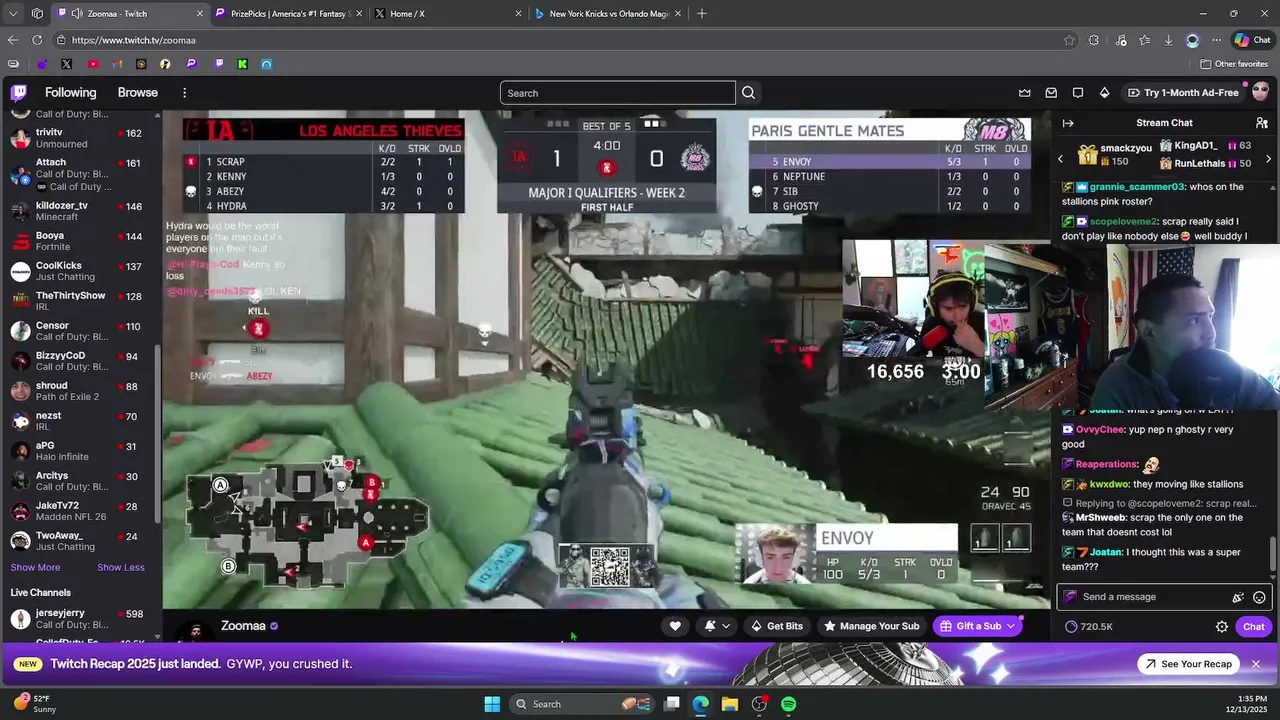
Task: Open Other favorites folder
Action: tap(1234, 64)
